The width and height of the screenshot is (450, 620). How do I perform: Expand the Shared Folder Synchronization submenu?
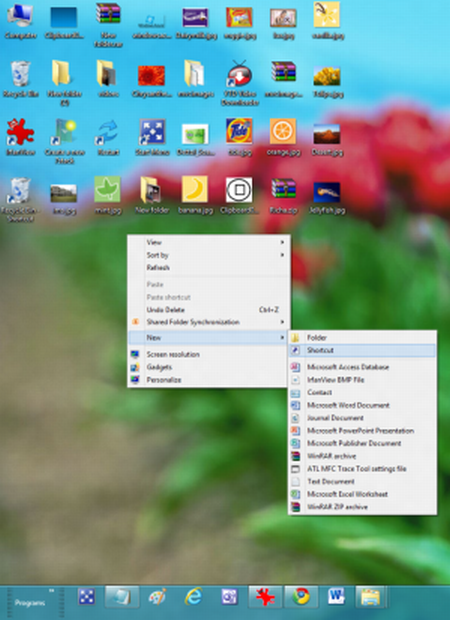click(209, 322)
